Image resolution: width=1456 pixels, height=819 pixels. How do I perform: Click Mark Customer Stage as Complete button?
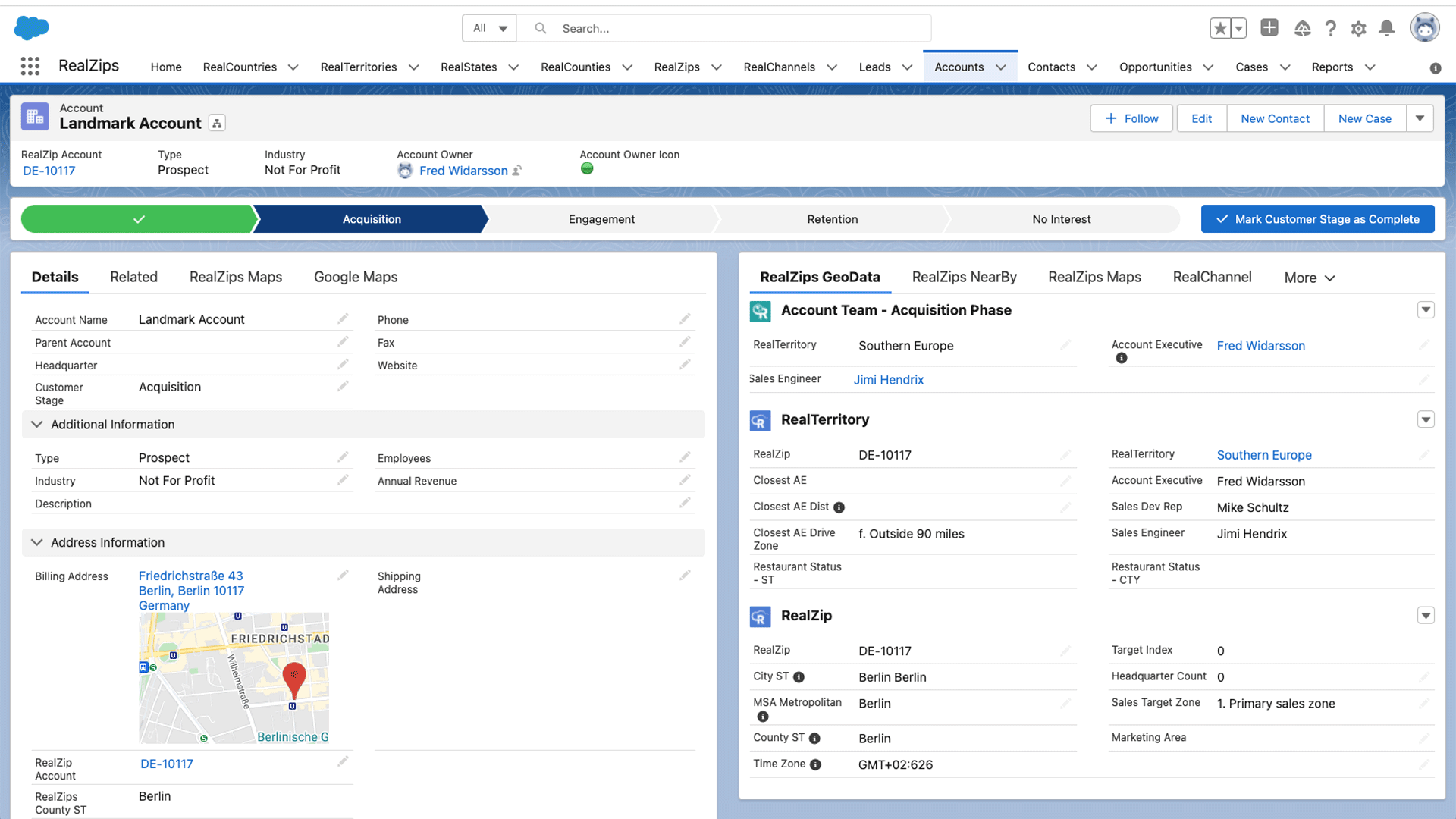click(x=1317, y=219)
